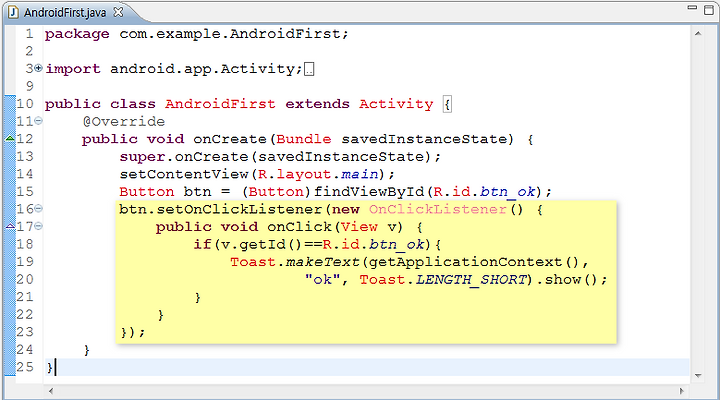Click 'btn_ok' on line 15

tap(508, 192)
